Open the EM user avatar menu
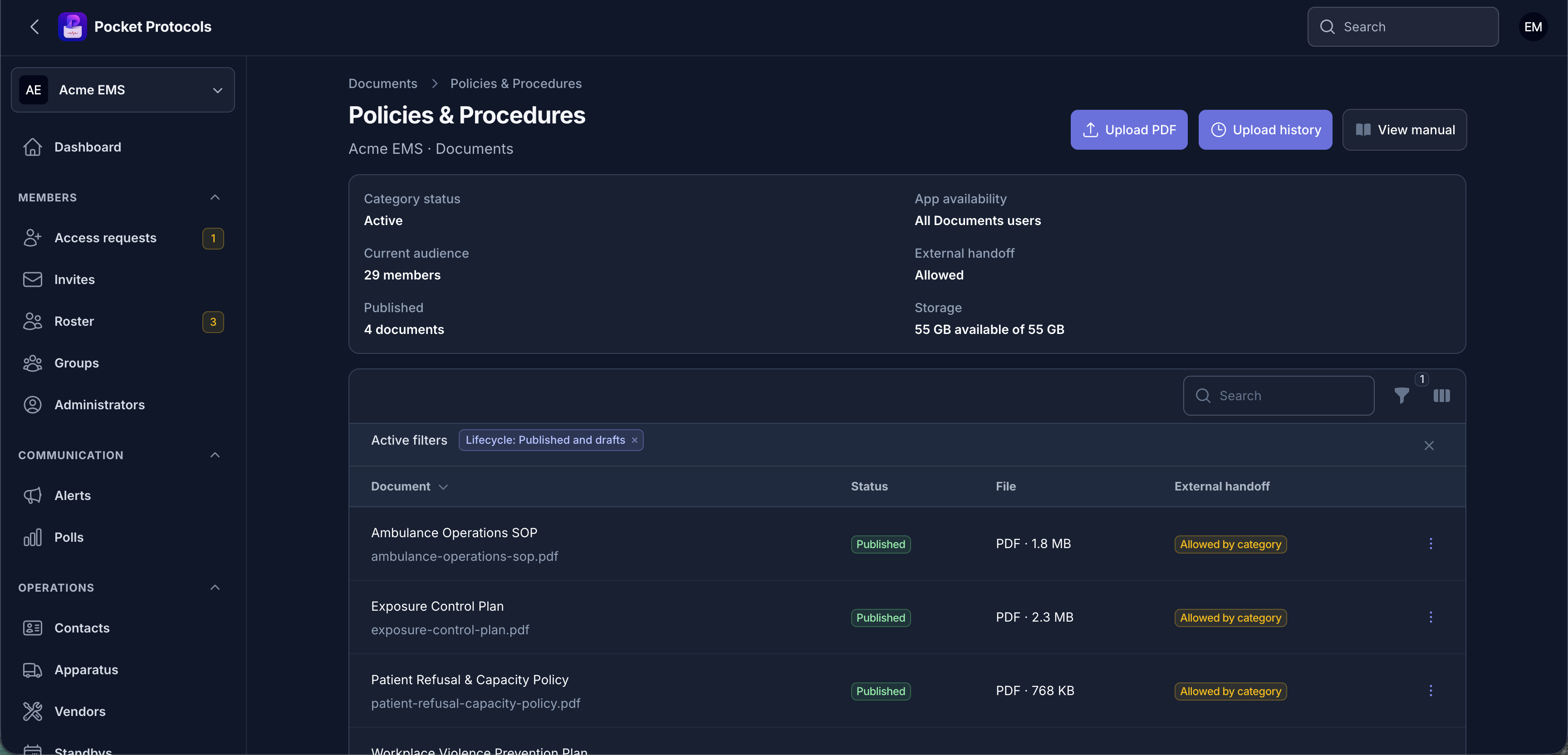The width and height of the screenshot is (1568, 755). tap(1533, 27)
